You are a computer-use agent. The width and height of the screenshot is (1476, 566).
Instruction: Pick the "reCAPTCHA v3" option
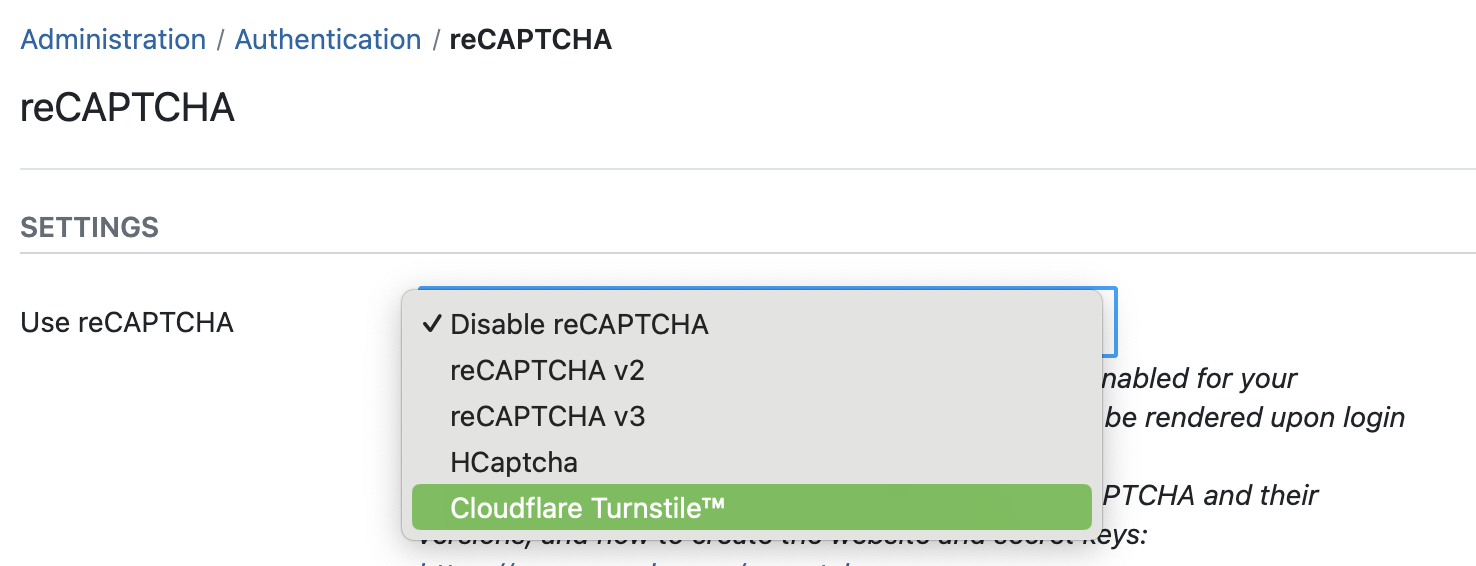click(x=547, y=416)
